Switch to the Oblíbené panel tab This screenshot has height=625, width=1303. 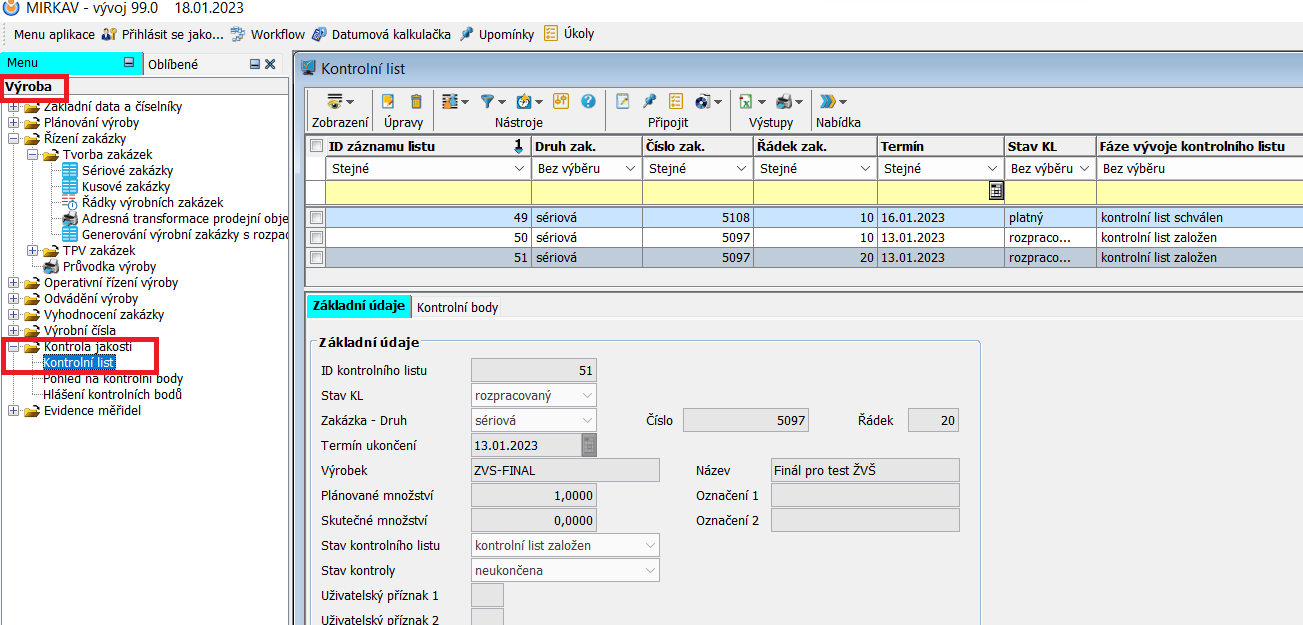tap(173, 64)
